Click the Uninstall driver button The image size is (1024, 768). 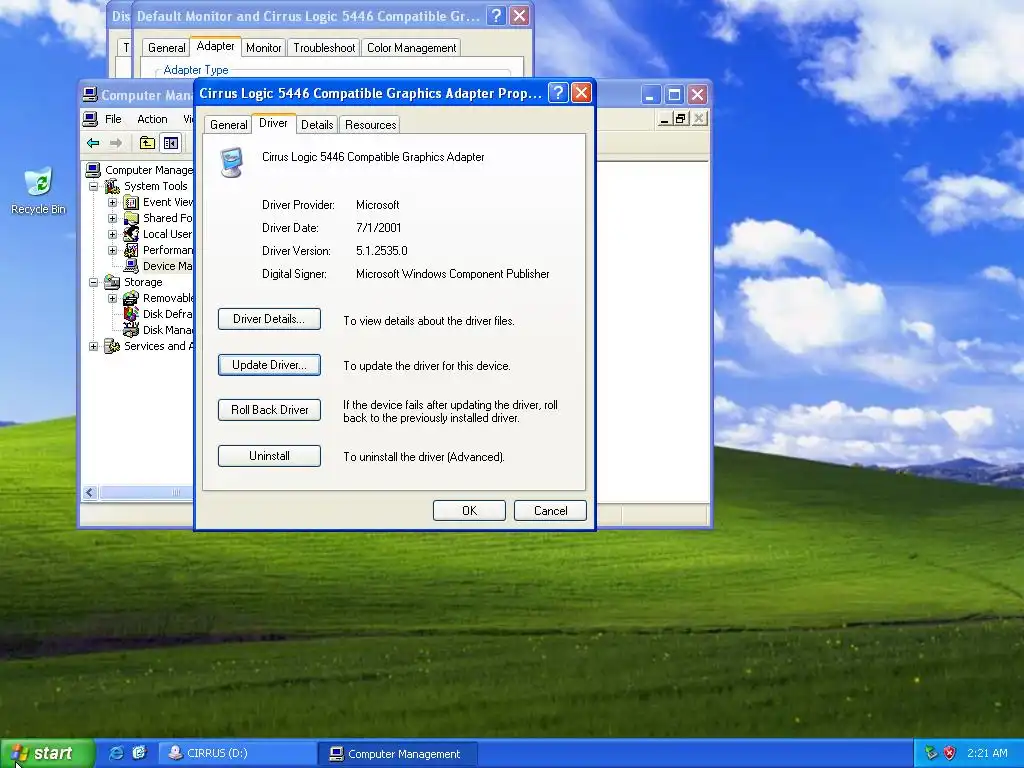point(269,456)
